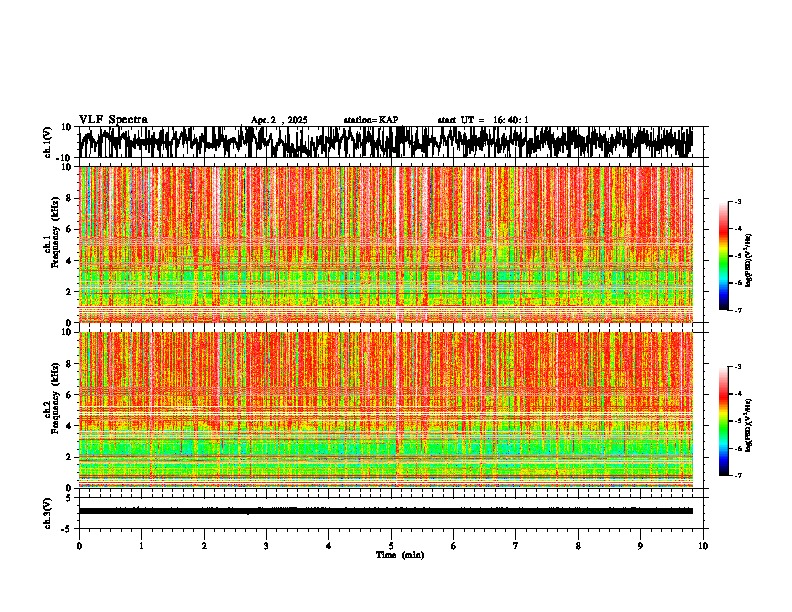Click the time axis end label "10"

[703, 546]
